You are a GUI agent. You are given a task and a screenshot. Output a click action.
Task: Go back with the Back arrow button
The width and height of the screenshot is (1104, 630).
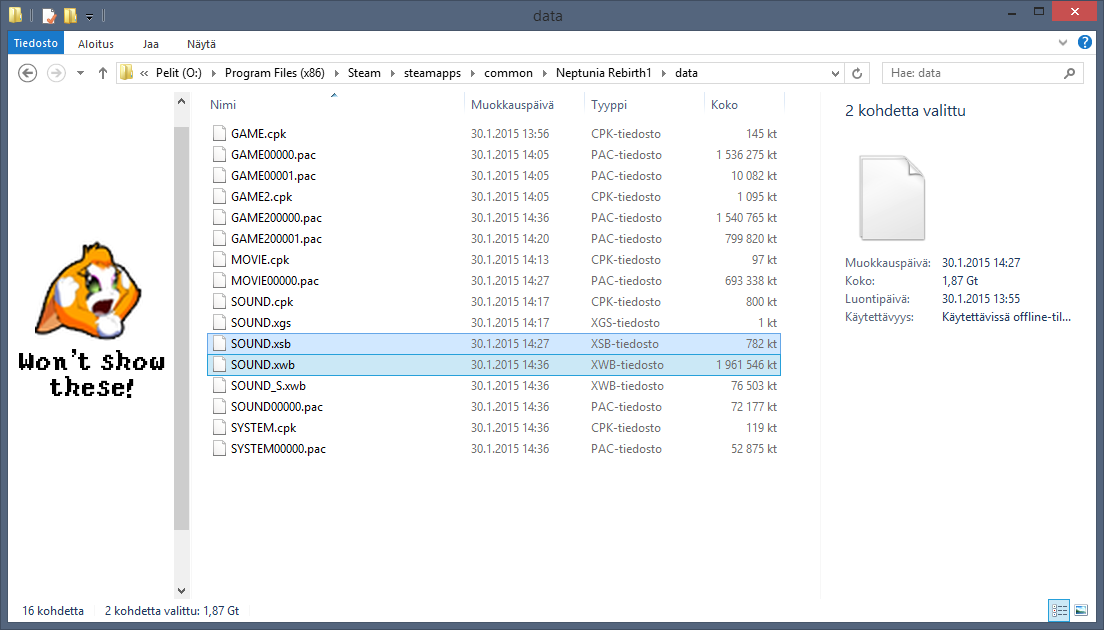[x=27, y=73]
